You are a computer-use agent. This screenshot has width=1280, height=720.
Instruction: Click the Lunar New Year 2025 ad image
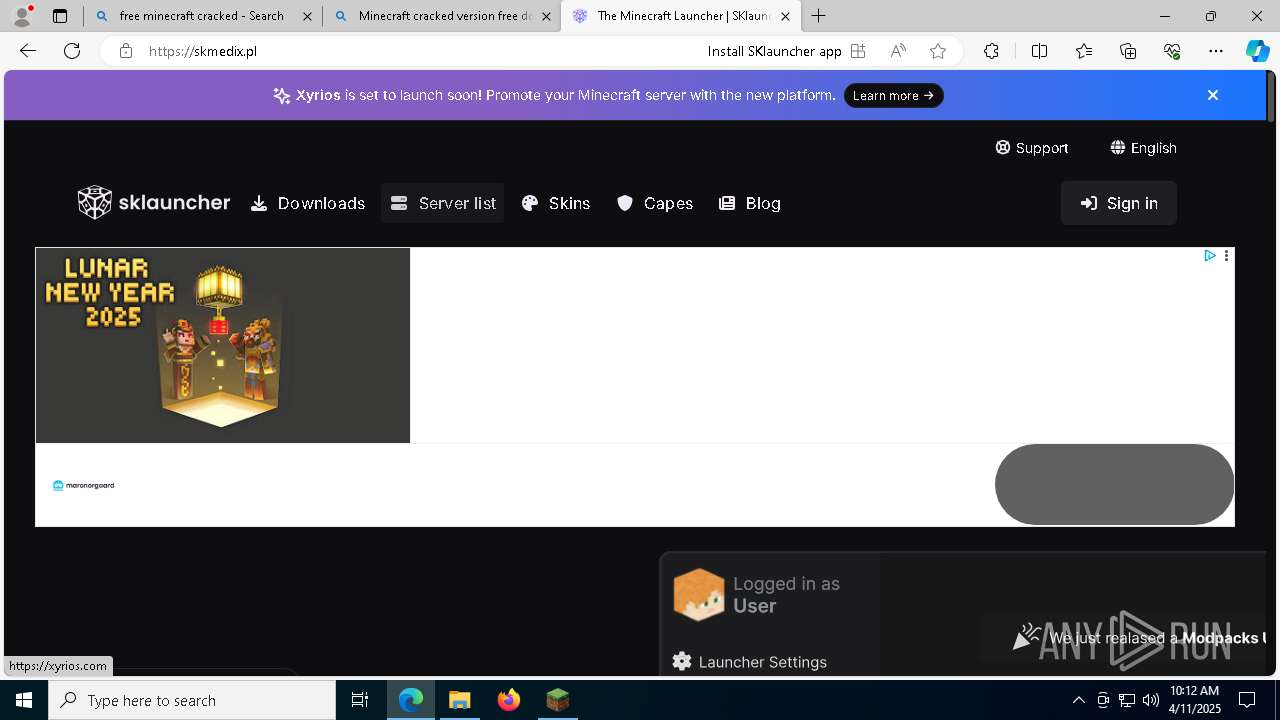pyautogui.click(x=223, y=345)
